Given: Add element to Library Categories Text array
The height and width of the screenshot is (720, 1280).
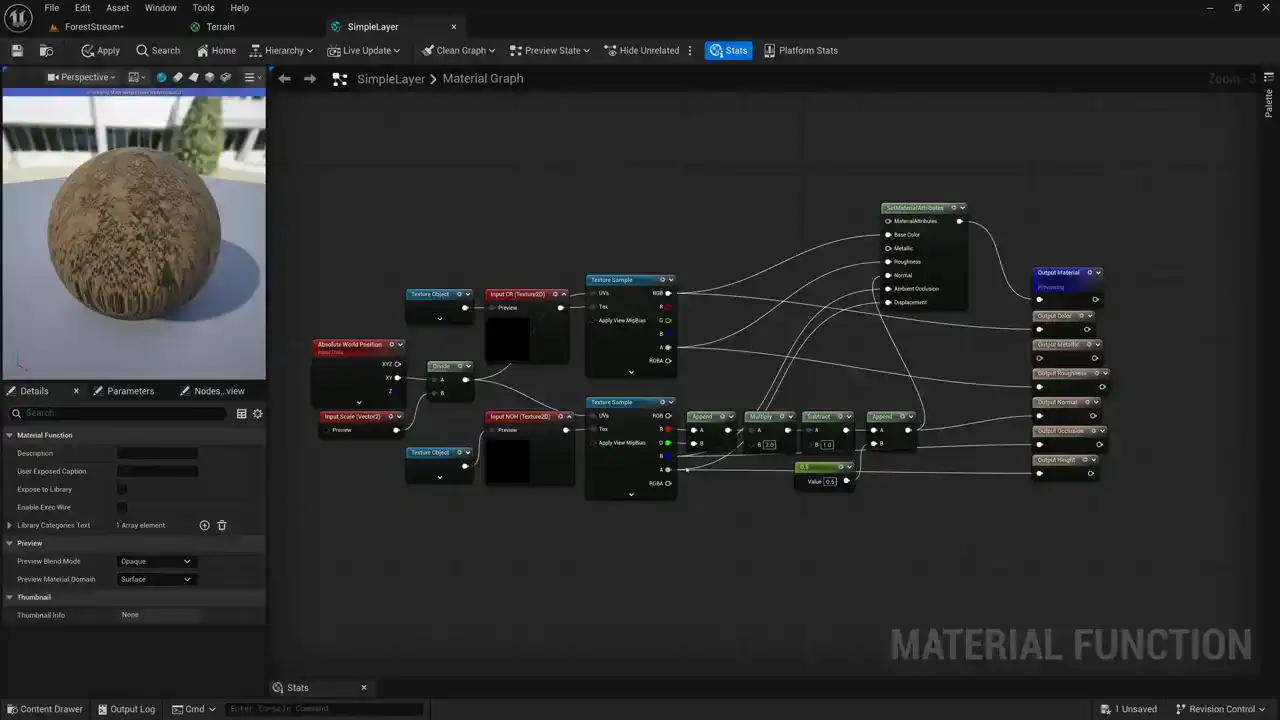Looking at the screenshot, I should 204,525.
